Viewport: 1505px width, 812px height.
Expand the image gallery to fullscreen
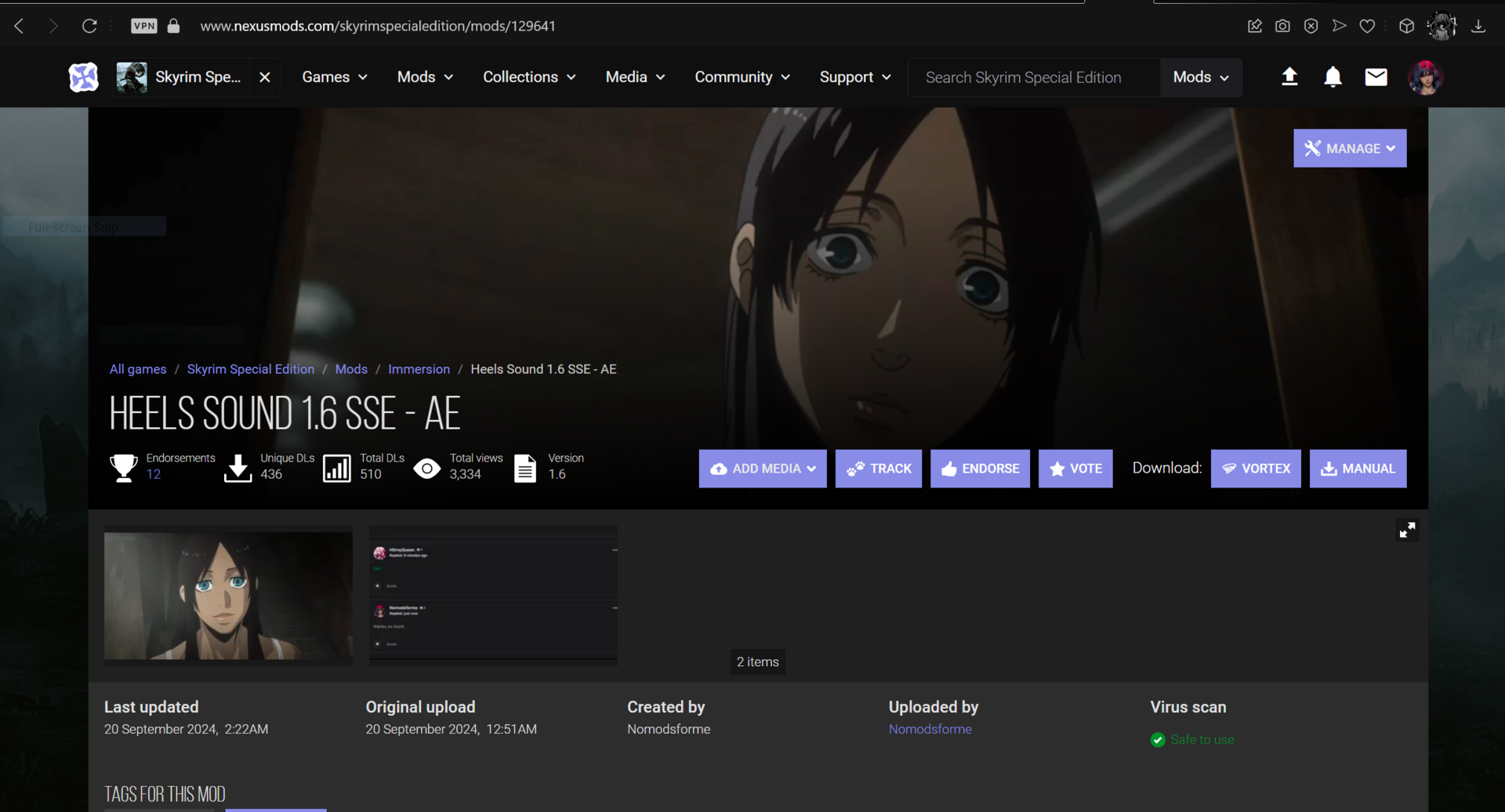pyautogui.click(x=1407, y=531)
